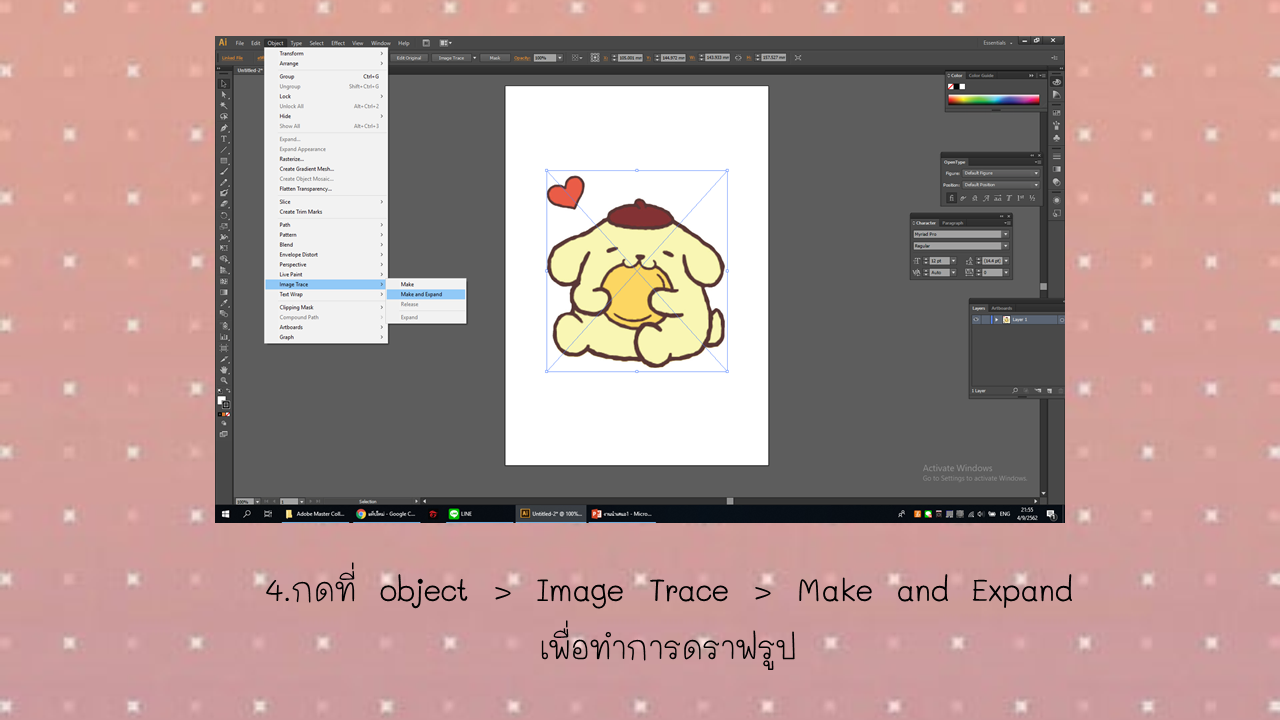Select the Direct Selection tool
The image size is (1280, 720).
click(x=224, y=95)
